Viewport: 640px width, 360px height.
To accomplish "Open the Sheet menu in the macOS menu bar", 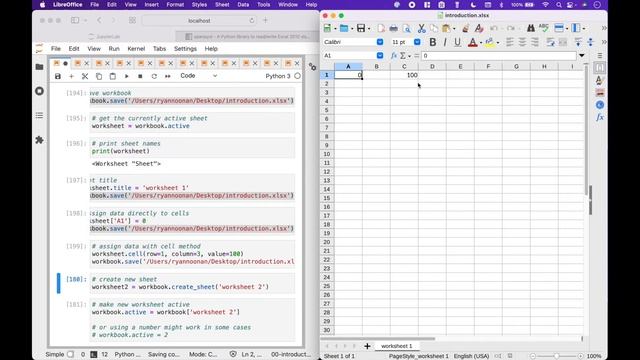I will tap(222, 5).
